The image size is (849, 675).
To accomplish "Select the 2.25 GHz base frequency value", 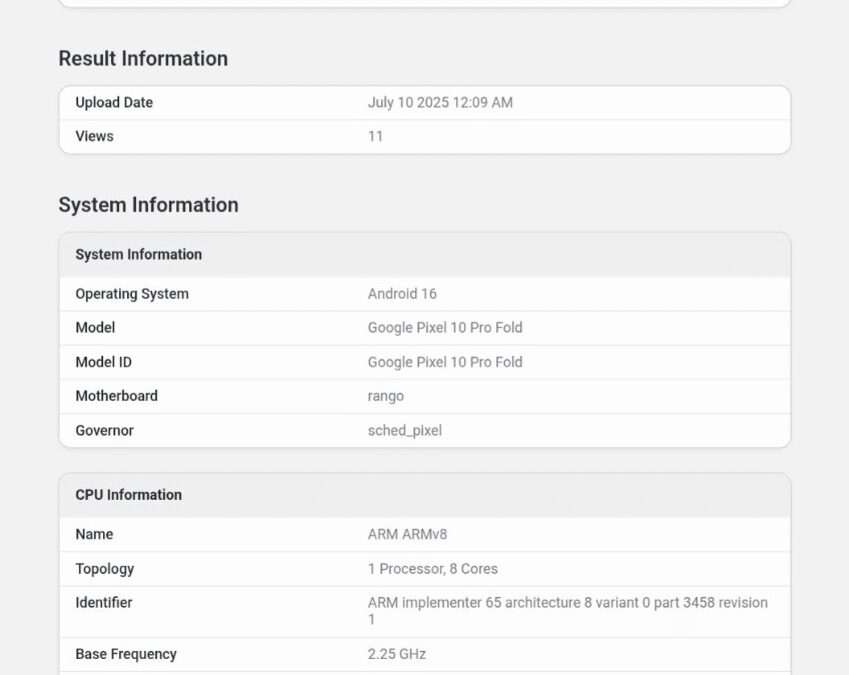I will point(397,654).
